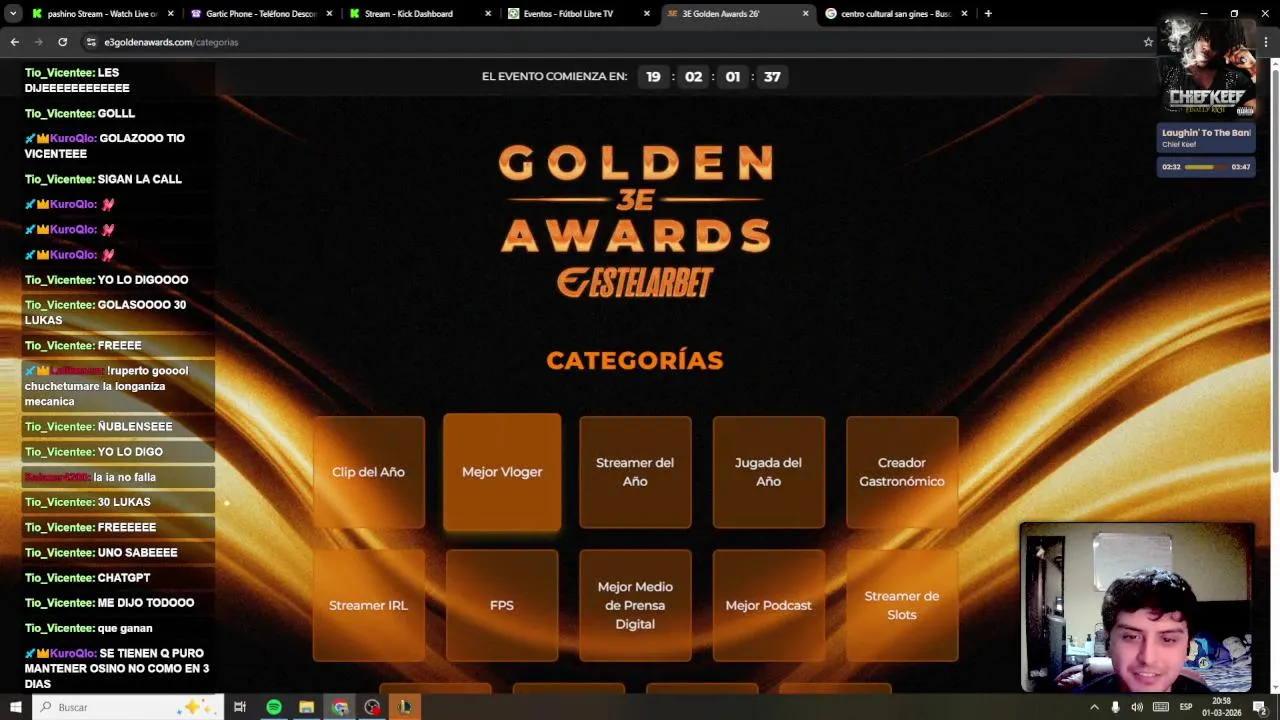
Task: Select Mejor Podcast category
Action: click(768, 605)
